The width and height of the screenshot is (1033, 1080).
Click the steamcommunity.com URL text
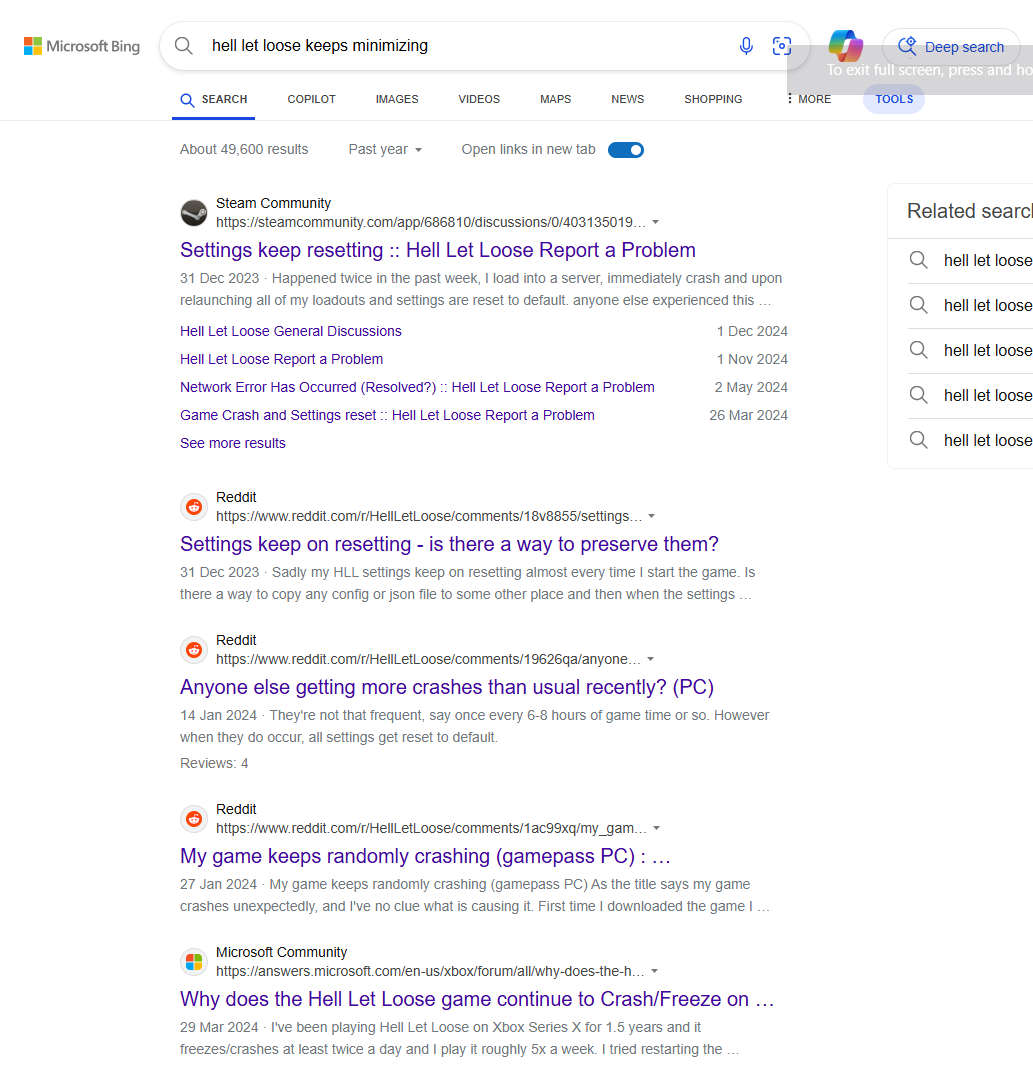click(431, 222)
